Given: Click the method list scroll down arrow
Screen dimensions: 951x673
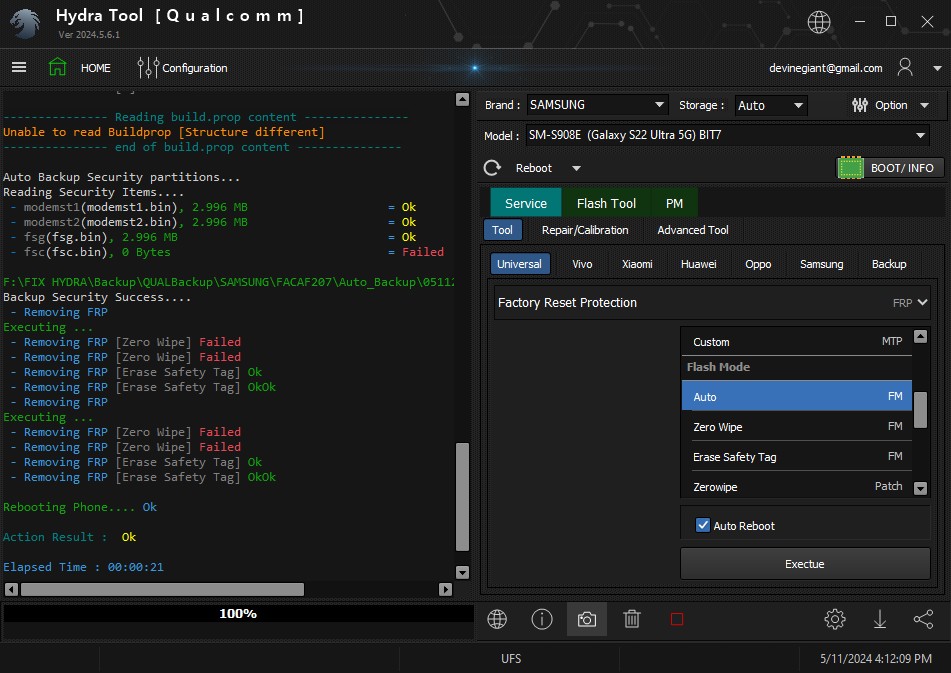Looking at the screenshot, I should [920, 488].
